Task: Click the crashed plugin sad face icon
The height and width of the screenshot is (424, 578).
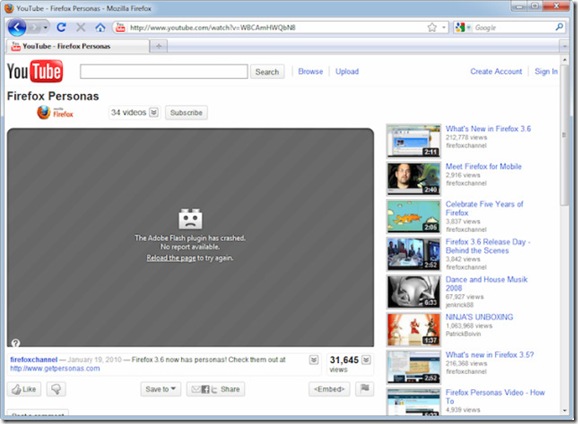Action: click(190, 219)
